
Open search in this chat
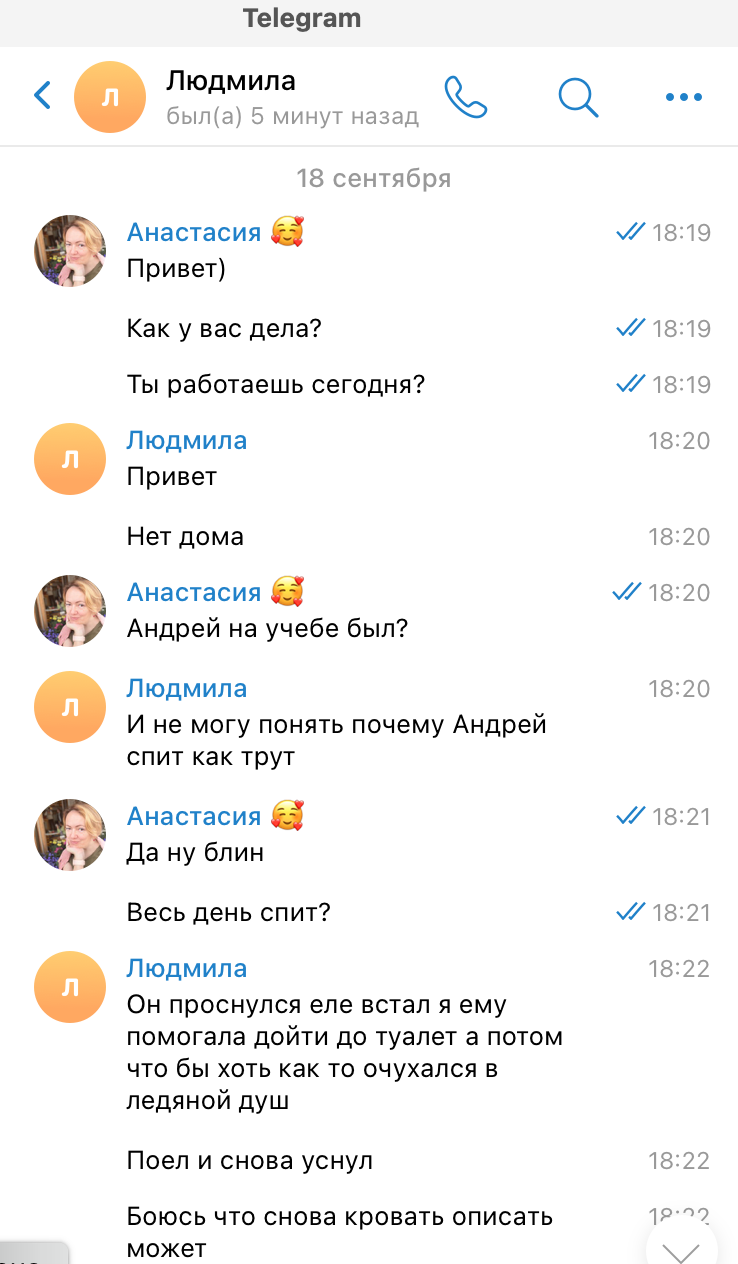(577, 97)
